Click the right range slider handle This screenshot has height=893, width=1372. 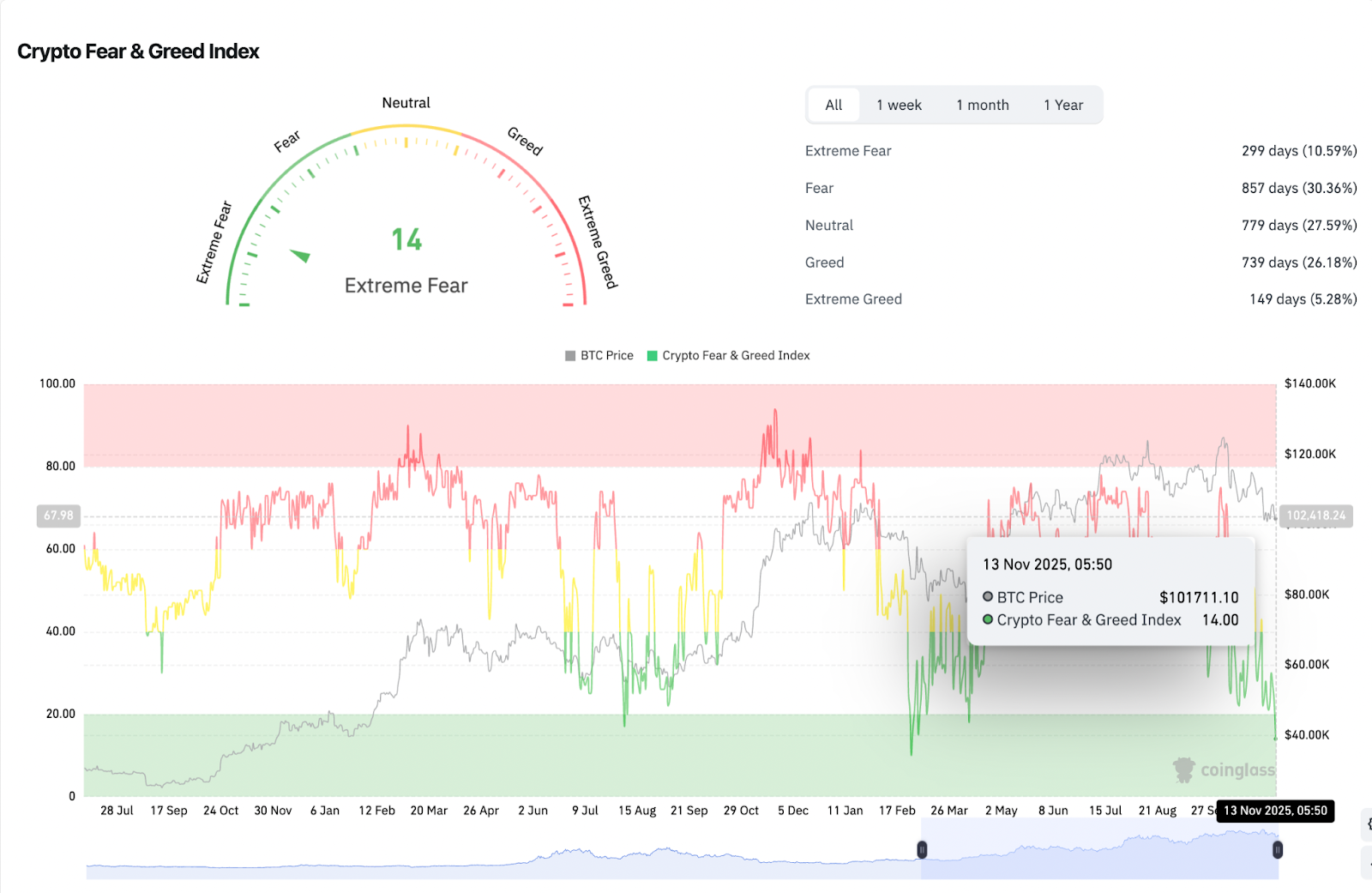tap(1277, 850)
